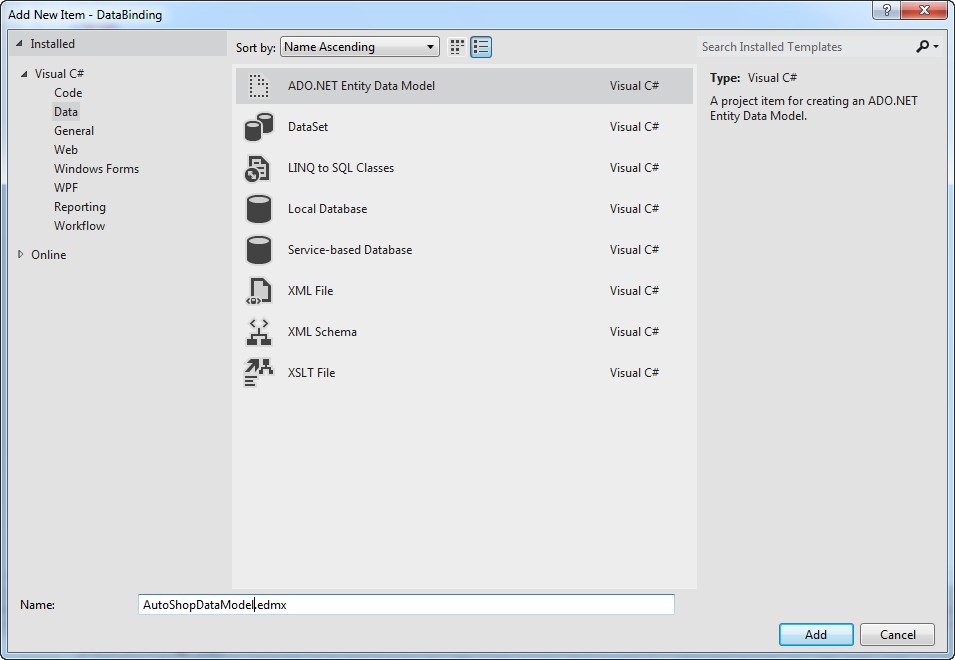Close the Add New Item dialog

(x=924, y=10)
